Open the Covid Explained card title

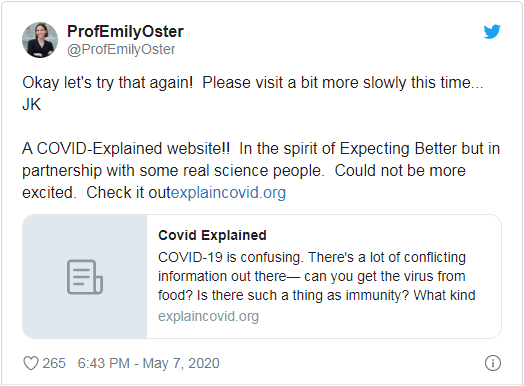coord(212,235)
